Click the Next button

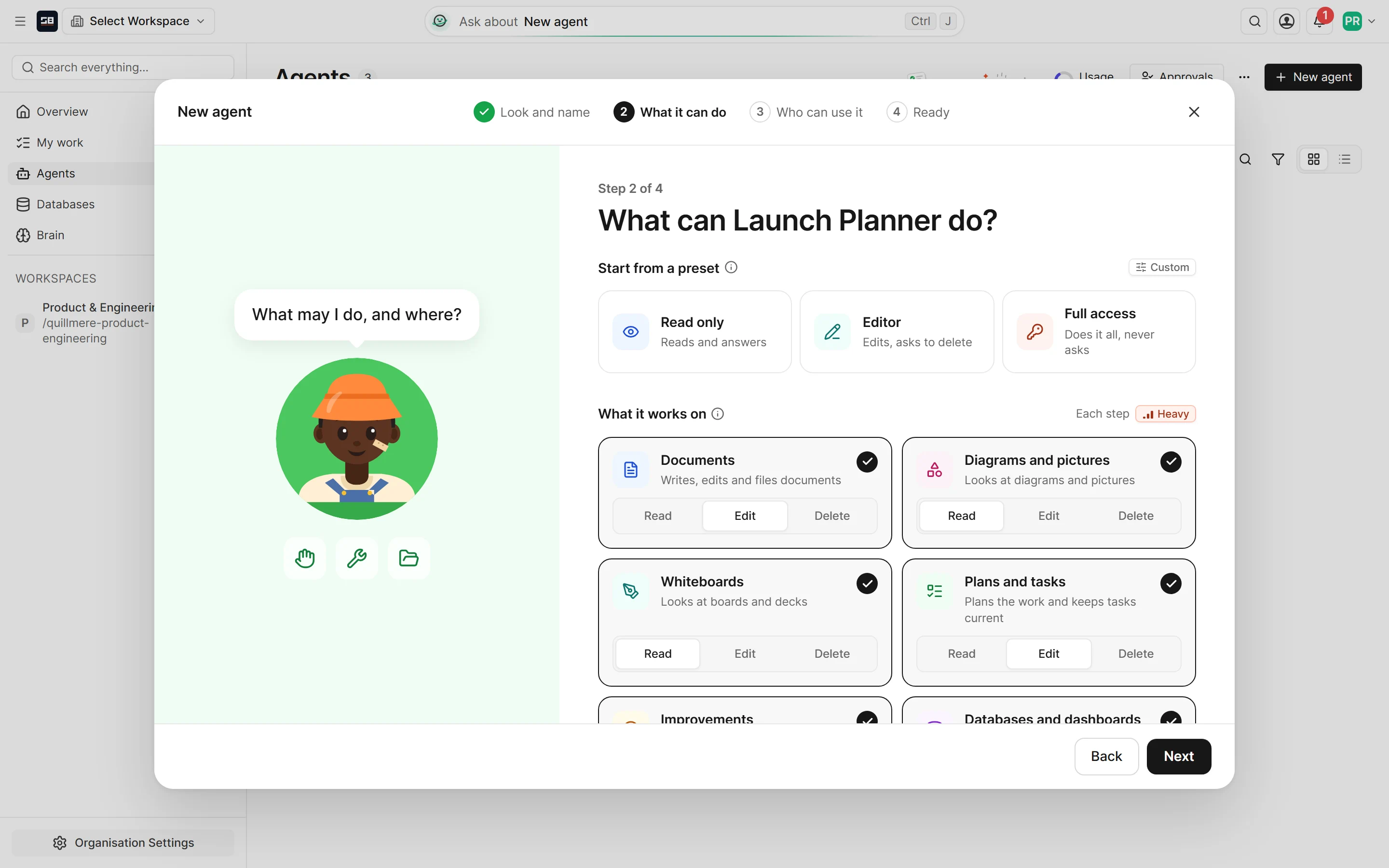[x=1179, y=756]
